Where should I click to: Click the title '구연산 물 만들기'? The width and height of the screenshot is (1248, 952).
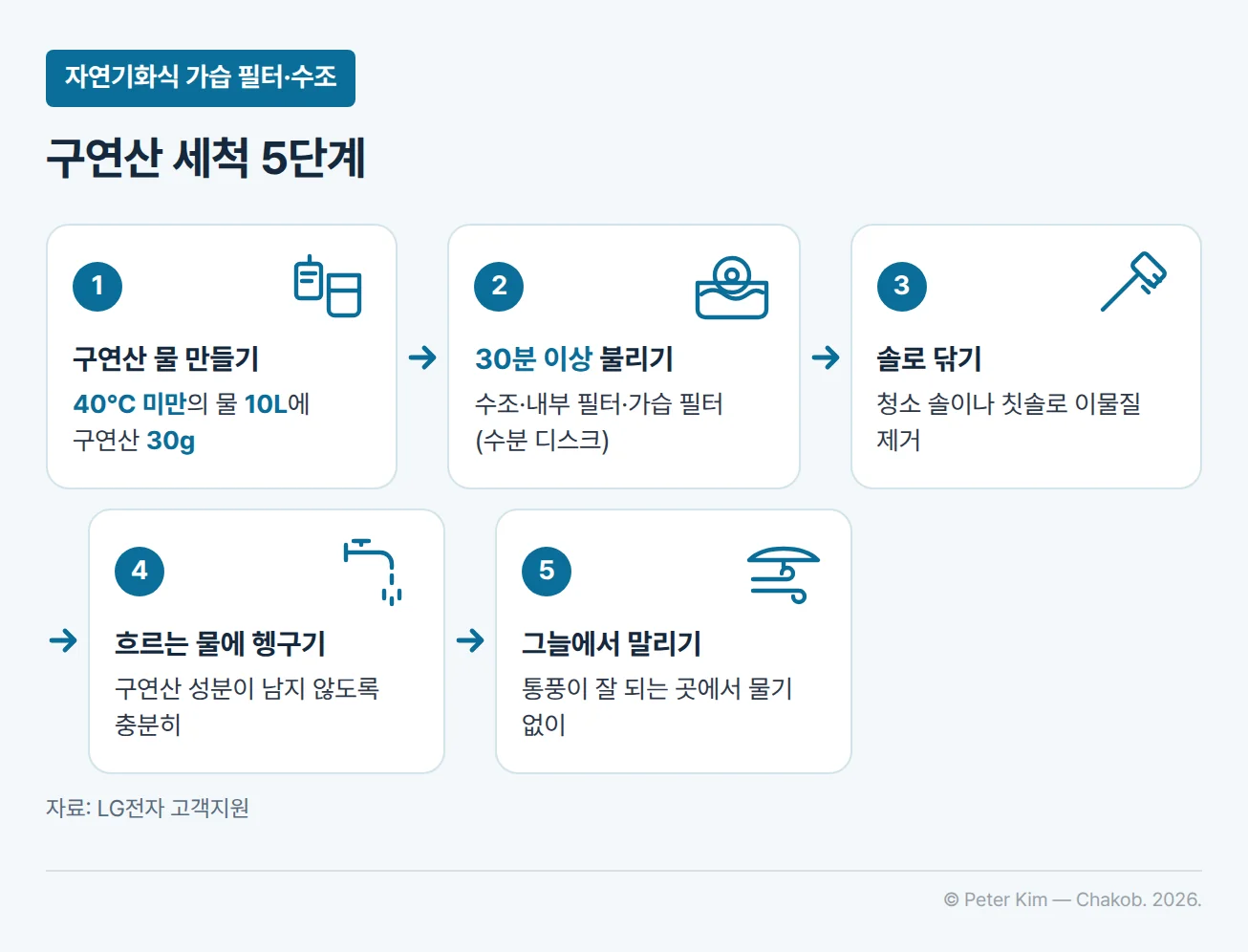pos(165,358)
